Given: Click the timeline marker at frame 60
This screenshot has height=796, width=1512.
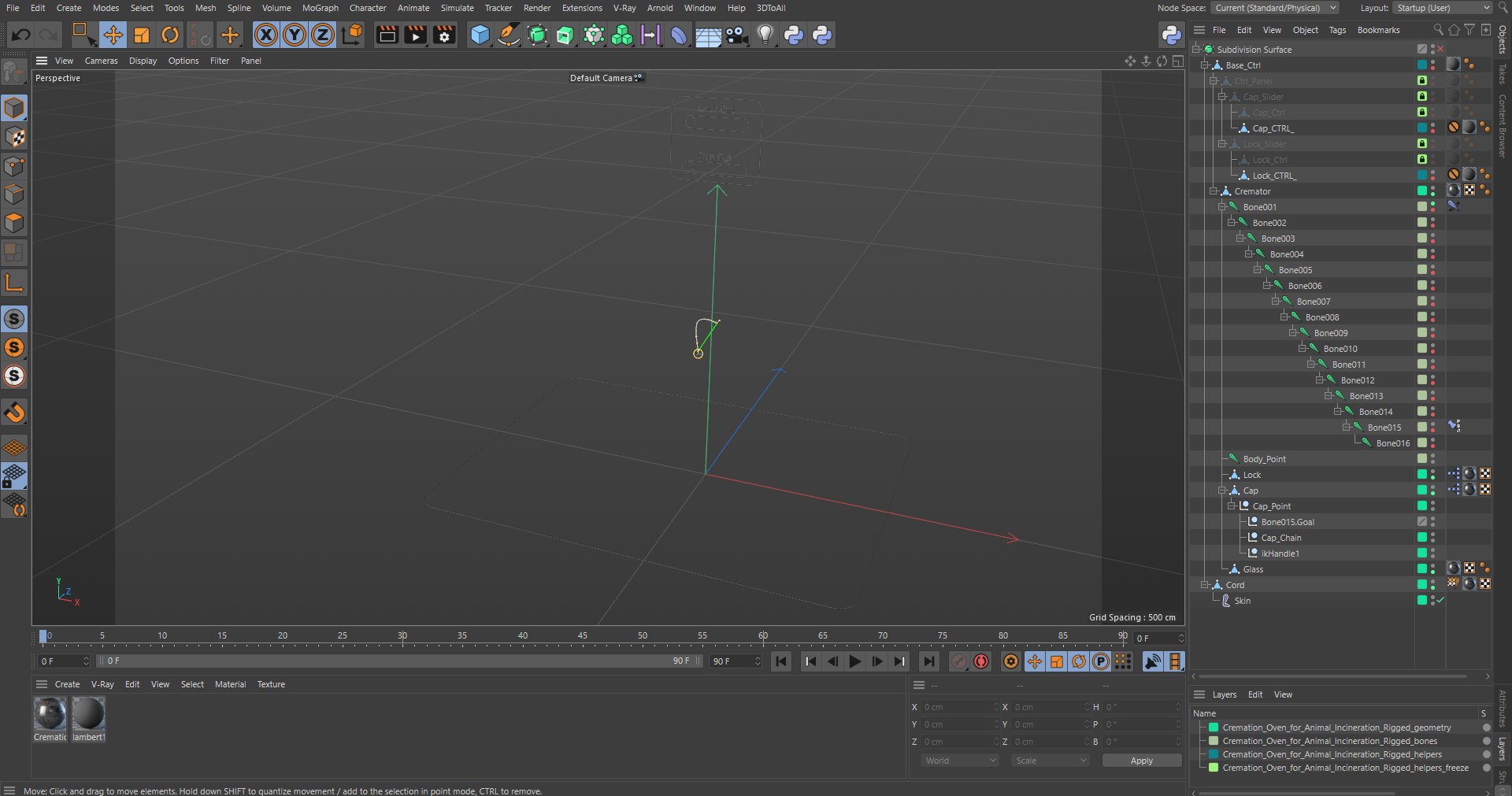Looking at the screenshot, I should coord(762,636).
